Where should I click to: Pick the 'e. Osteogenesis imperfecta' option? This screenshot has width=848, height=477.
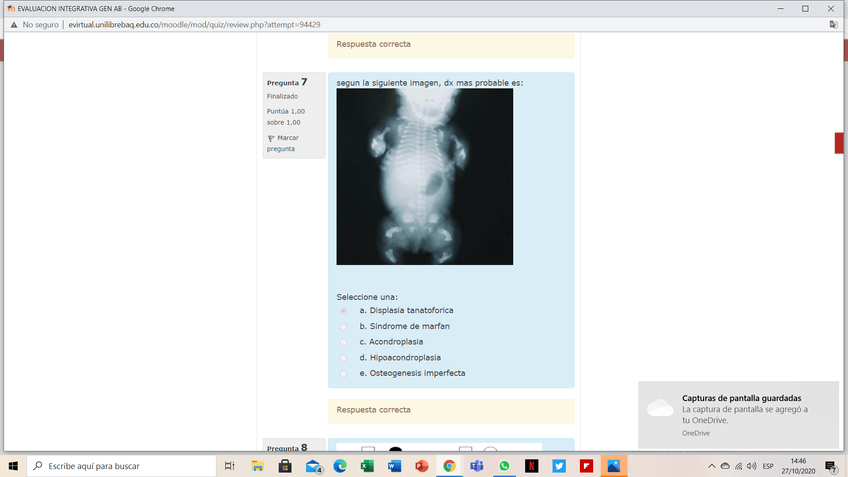[343, 374]
